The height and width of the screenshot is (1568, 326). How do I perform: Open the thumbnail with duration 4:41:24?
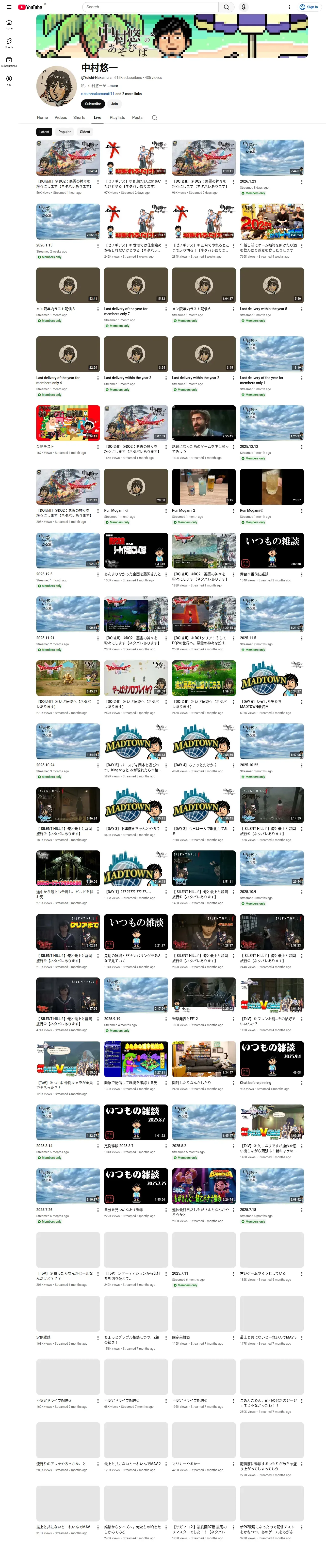point(272,222)
